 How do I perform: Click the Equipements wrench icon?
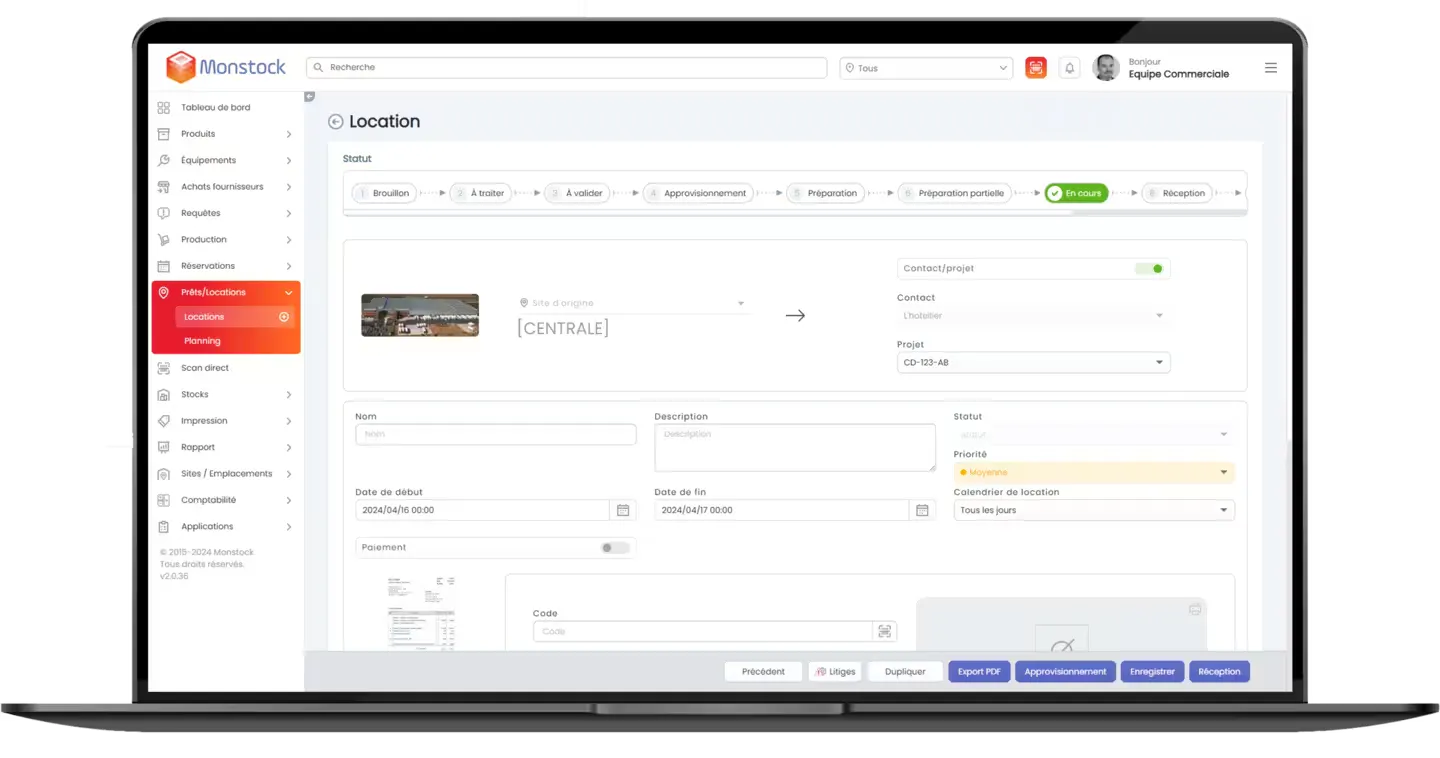(164, 160)
